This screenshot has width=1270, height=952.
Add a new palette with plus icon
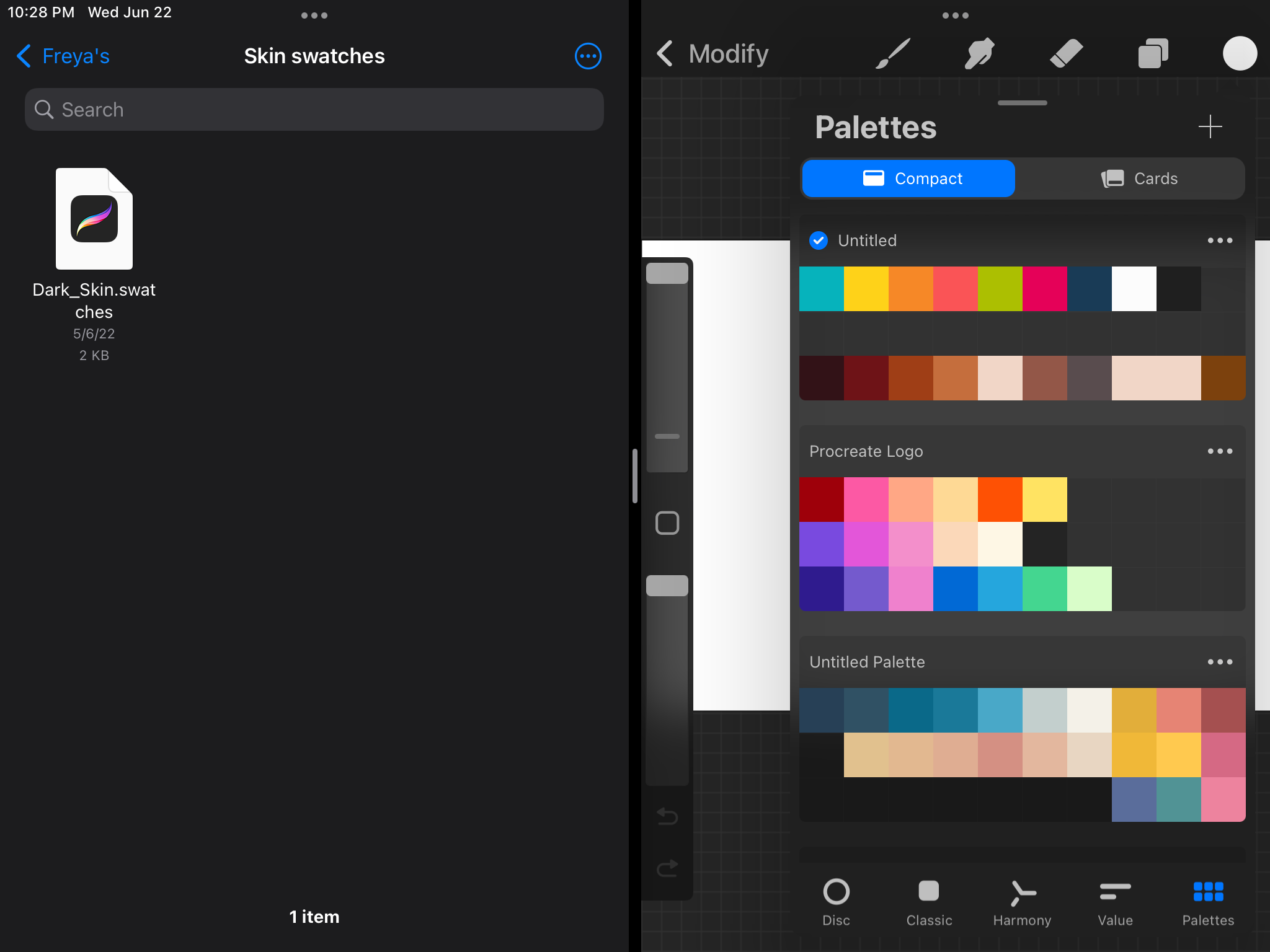[1209, 127]
